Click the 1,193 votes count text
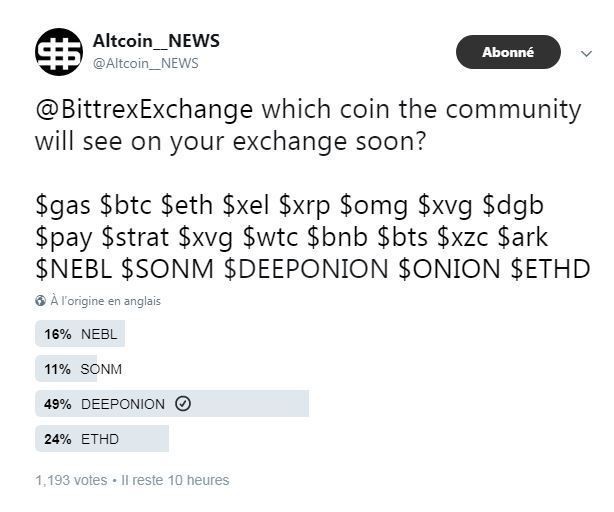Viewport: 614px width, 512px height. point(70,480)
